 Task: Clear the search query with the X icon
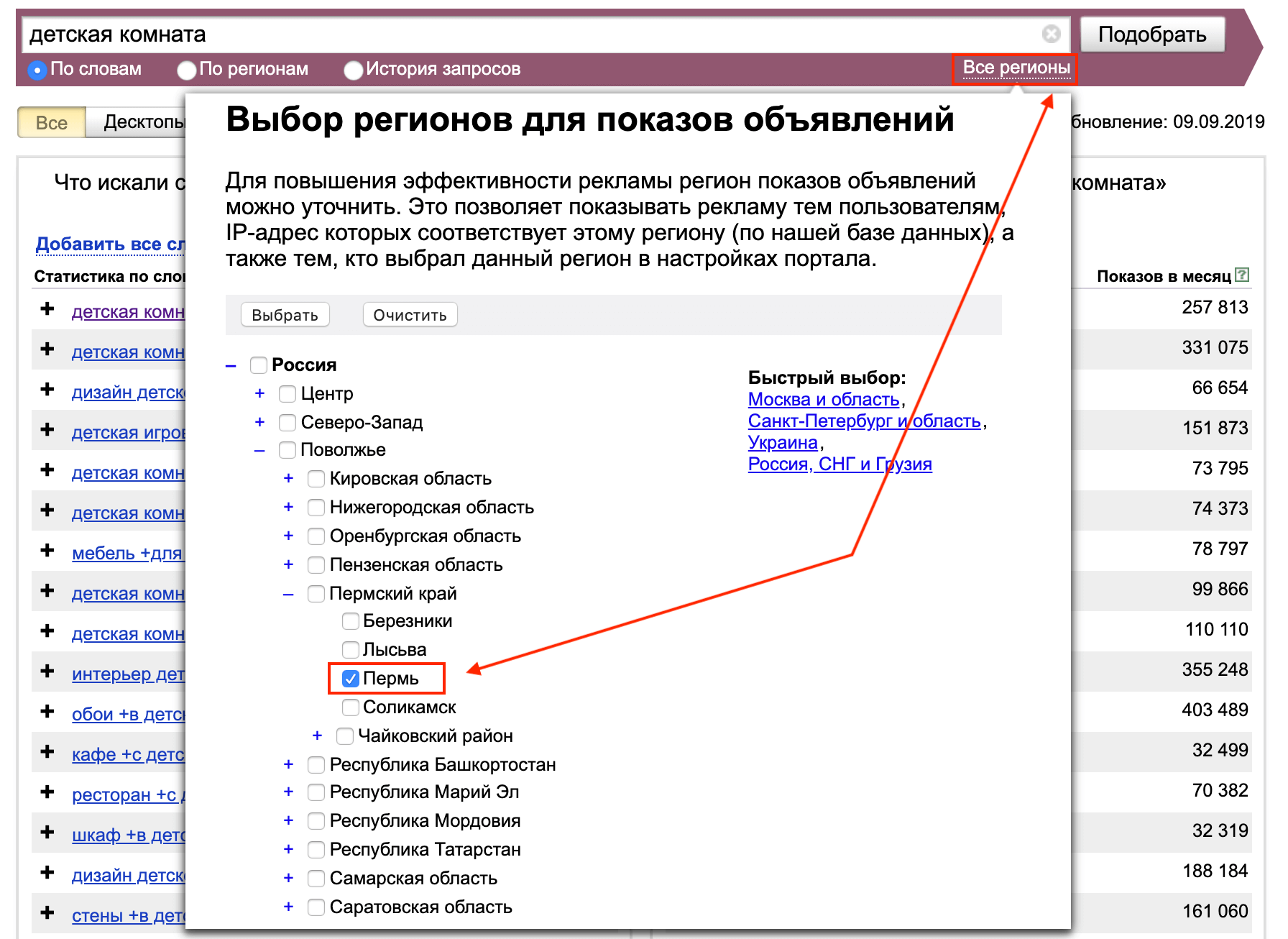[1052, 32]
